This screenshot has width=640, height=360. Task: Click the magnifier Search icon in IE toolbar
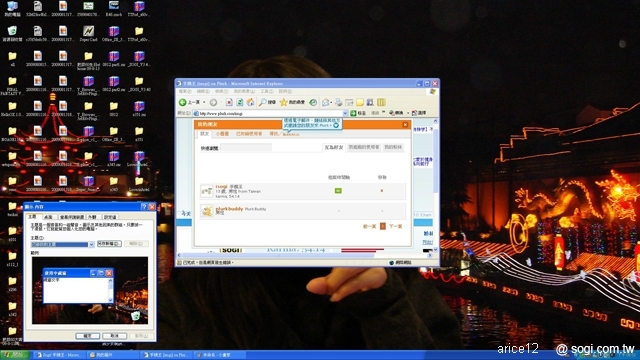[x=263, y=102]
